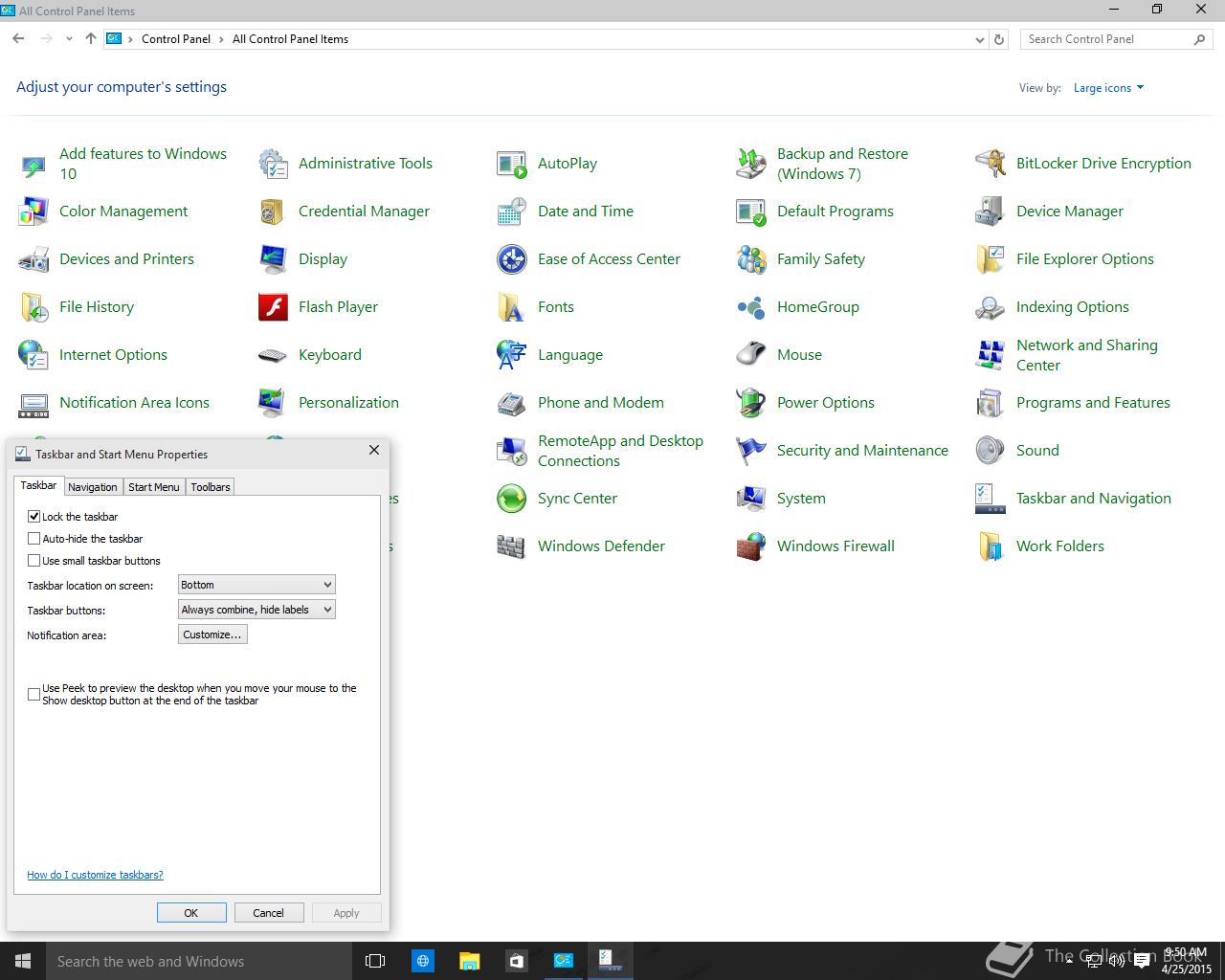1225x980 pixels.
Task: Open the Flash Player icon
Action: (273, 307)
